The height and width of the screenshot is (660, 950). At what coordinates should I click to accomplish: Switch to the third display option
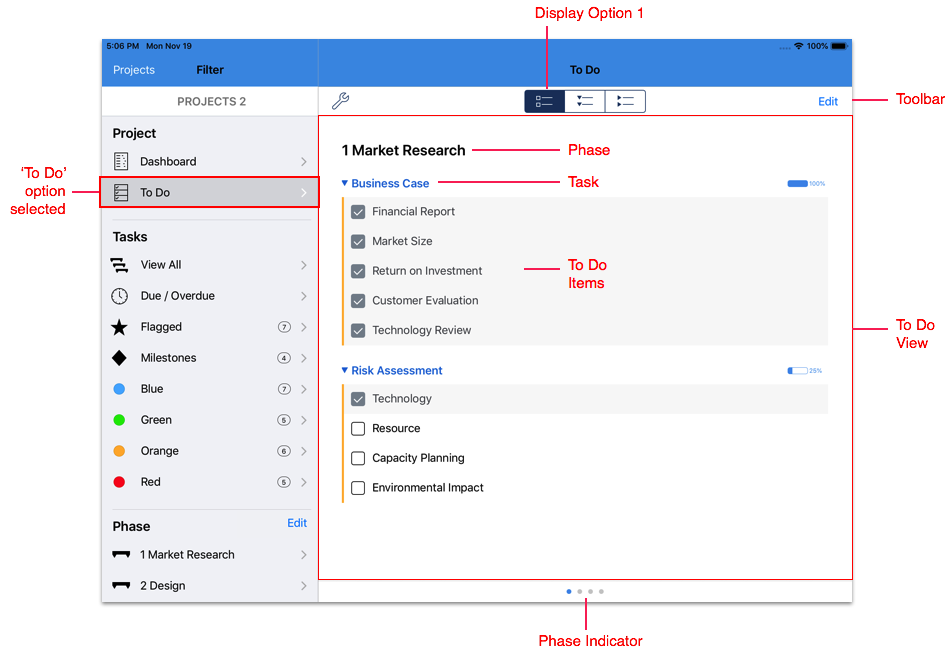pyautogui.click(x=625, y=101)
